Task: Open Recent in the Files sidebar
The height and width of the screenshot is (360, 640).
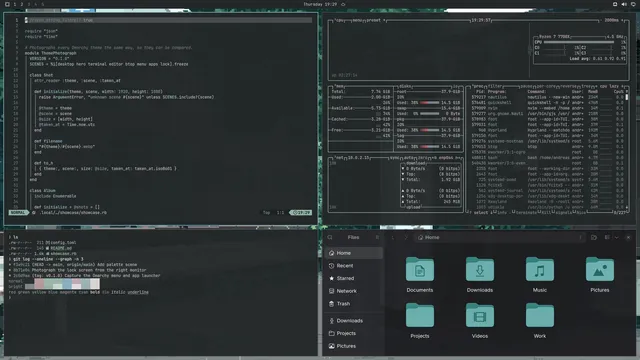Action: click(x=354, y=266)
